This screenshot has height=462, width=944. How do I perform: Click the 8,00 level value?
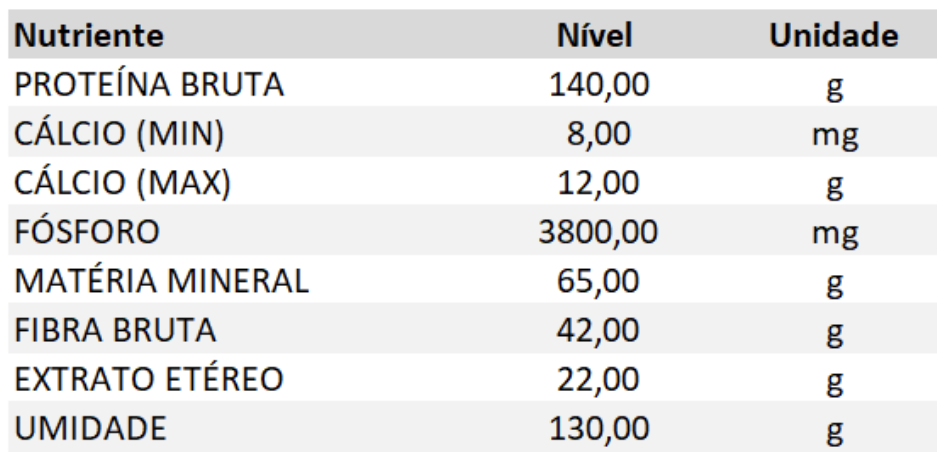tap(599, 135)
